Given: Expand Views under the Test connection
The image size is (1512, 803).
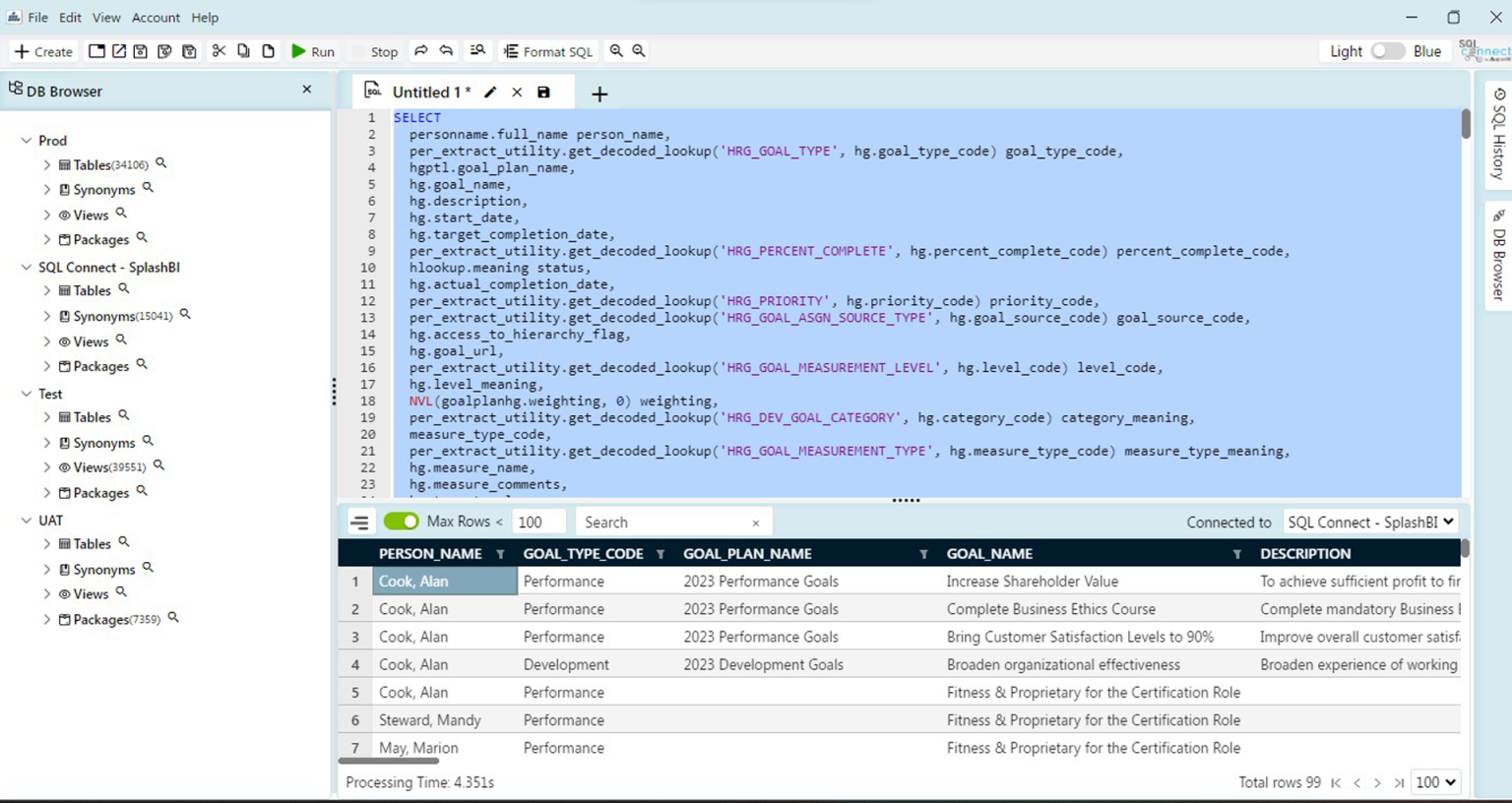Looking at the screenshot, I should (x=46, y=467).
